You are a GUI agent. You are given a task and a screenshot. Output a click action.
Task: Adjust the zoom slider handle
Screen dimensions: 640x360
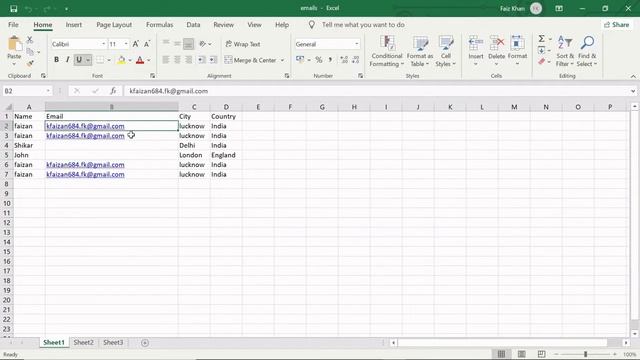pos(585,354)
